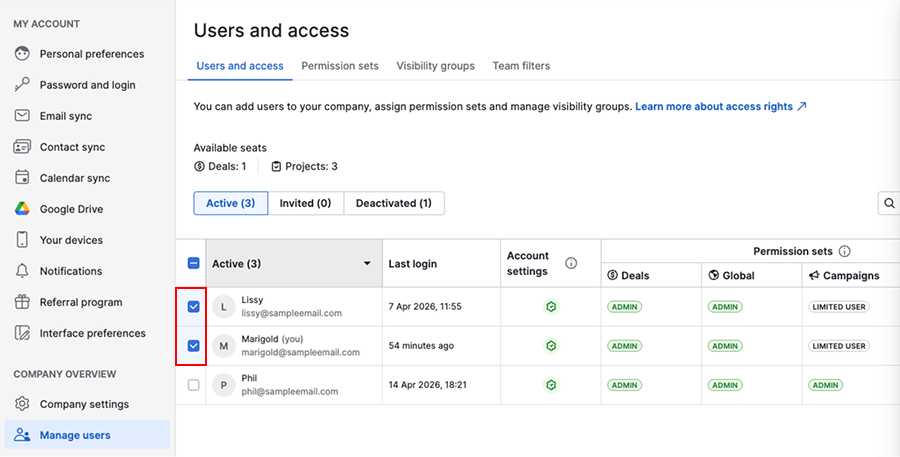This screenshot has width=900, height=457.
Task: Click the Permission sets info icon
Action: pos(844,252)
